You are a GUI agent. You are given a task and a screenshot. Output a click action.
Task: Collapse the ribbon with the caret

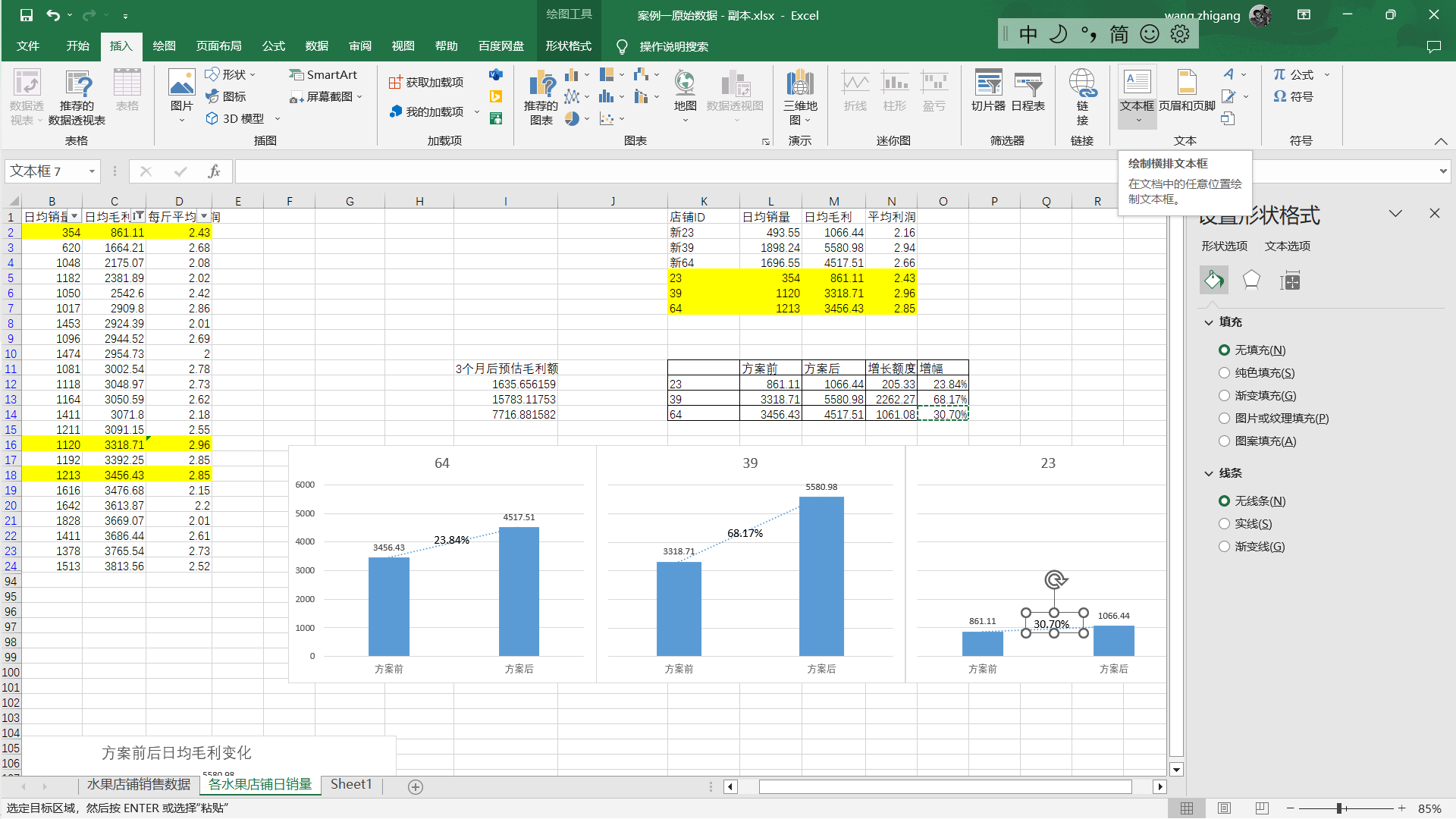(1441, 141)
